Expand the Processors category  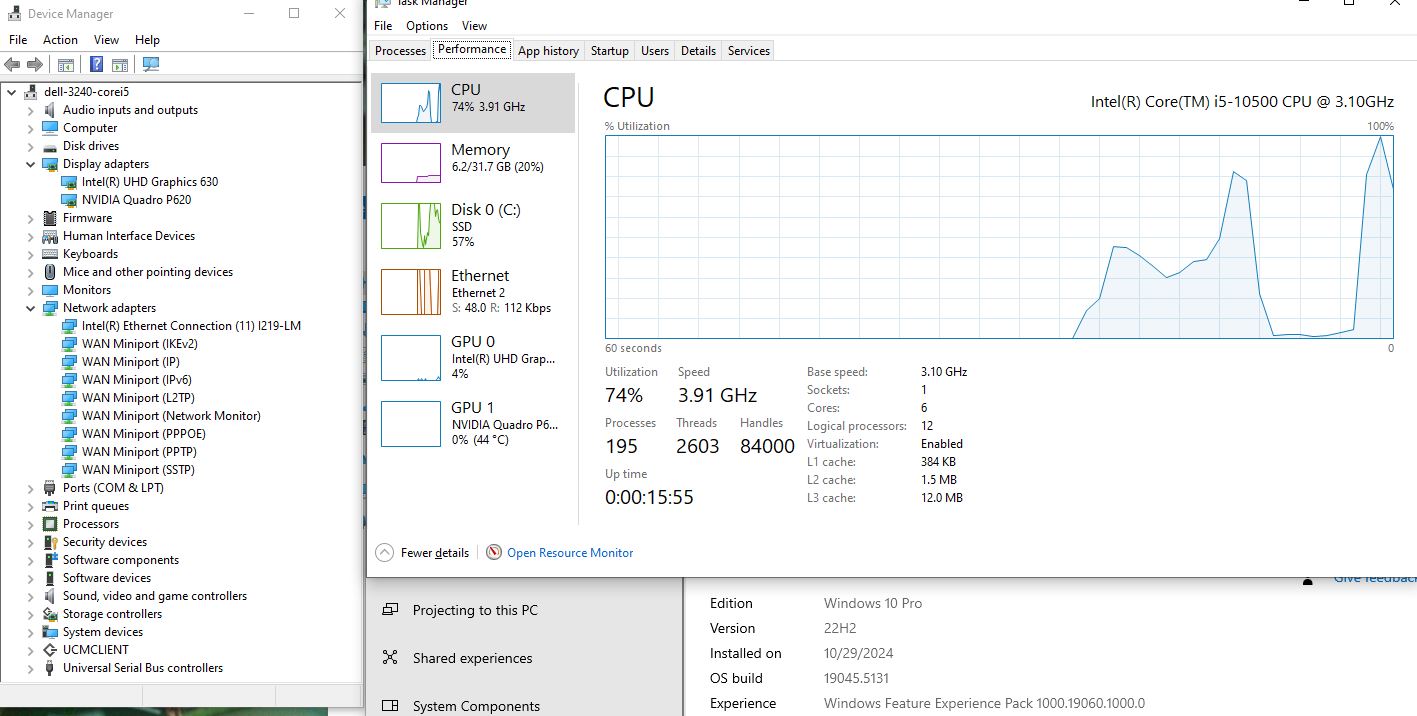[29, 523]
